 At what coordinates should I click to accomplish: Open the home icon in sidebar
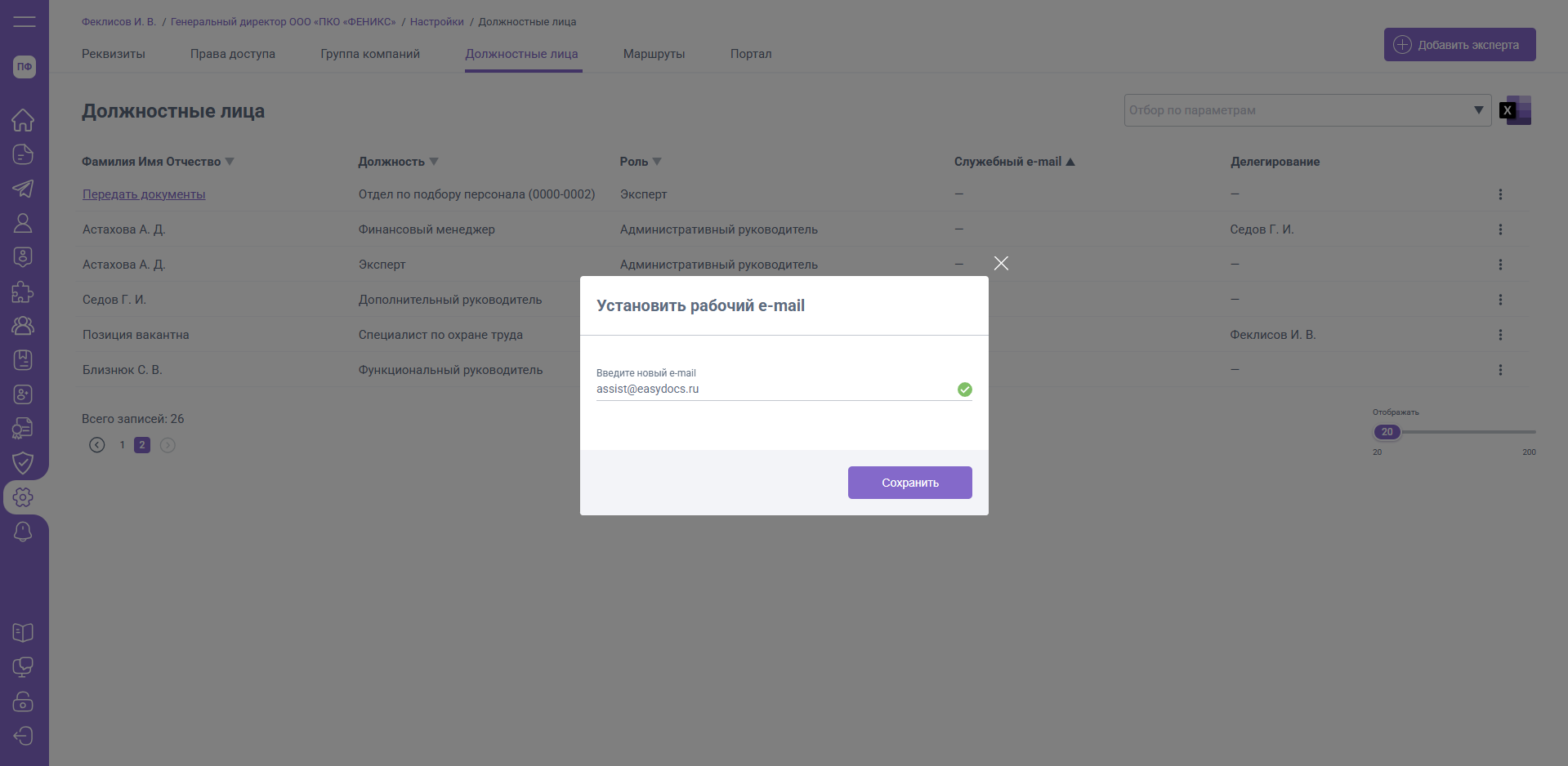tap(23, 120)
